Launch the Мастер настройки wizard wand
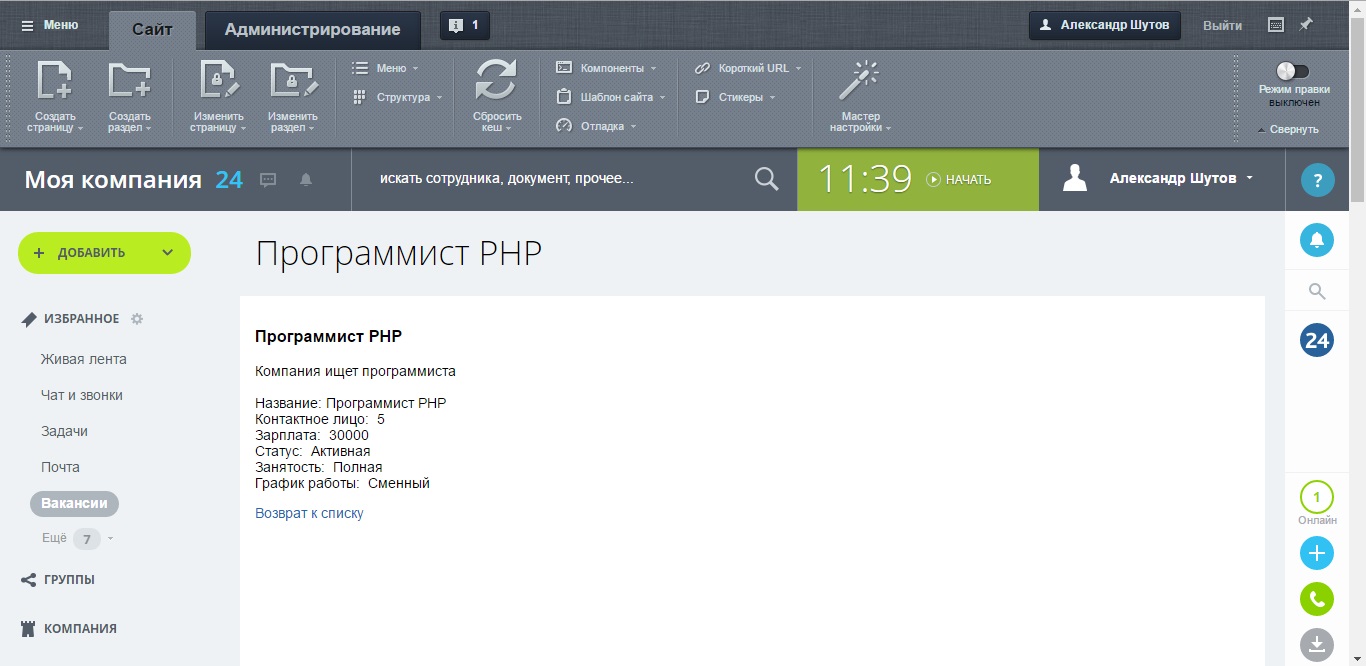 [x=857, y=81]
